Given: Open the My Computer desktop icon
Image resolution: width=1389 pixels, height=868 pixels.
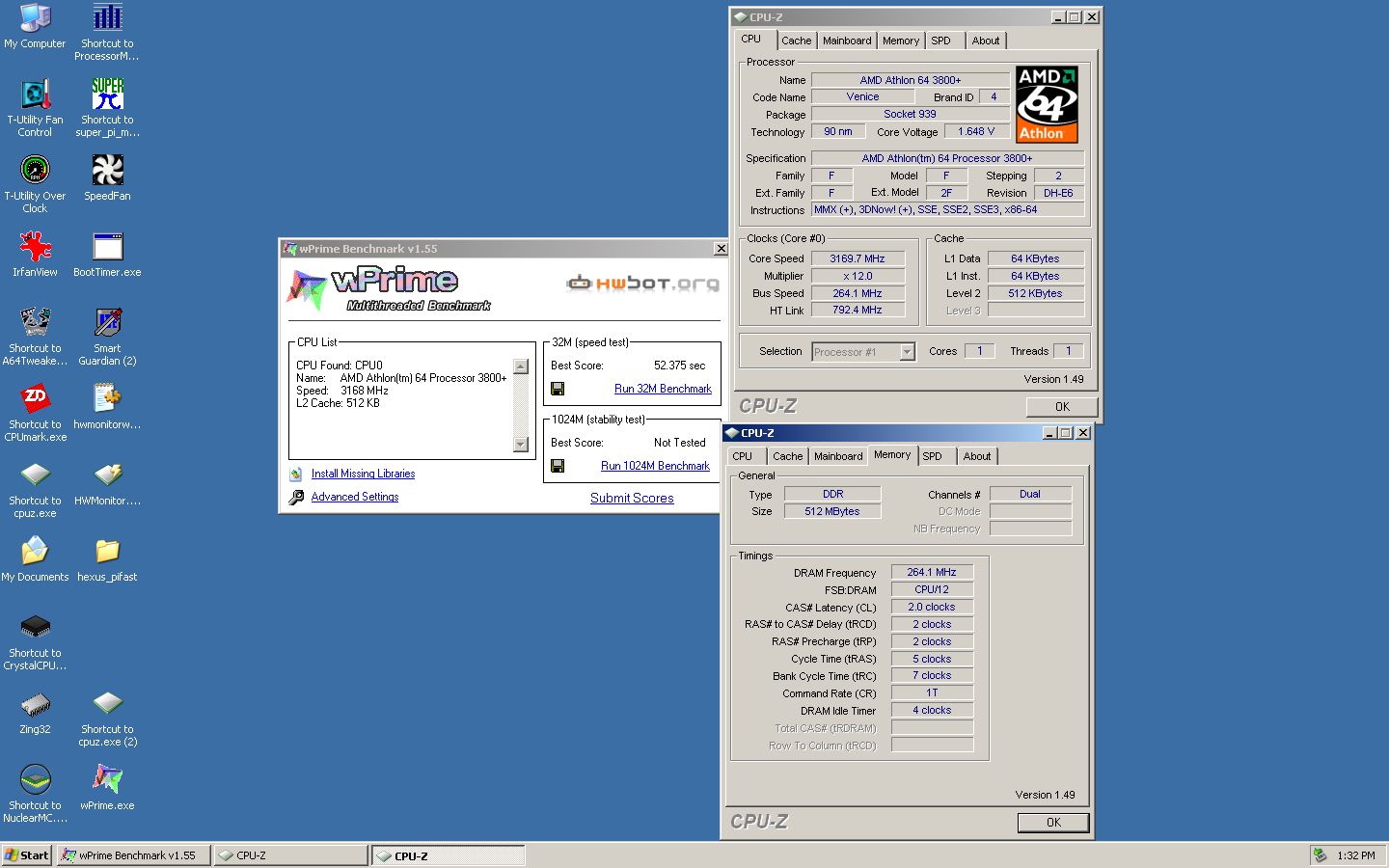Looking at the screenshot, I should coord(35,17).
